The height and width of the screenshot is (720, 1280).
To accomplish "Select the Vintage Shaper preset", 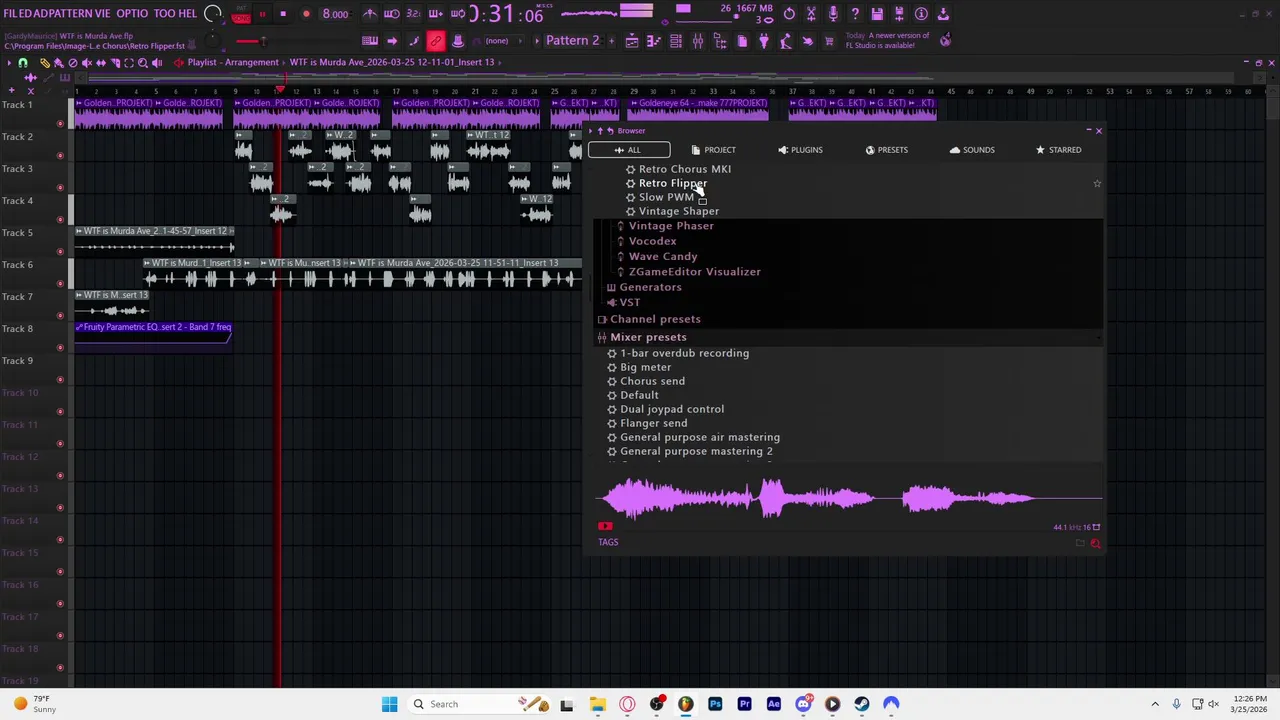I will click(679, 211).
